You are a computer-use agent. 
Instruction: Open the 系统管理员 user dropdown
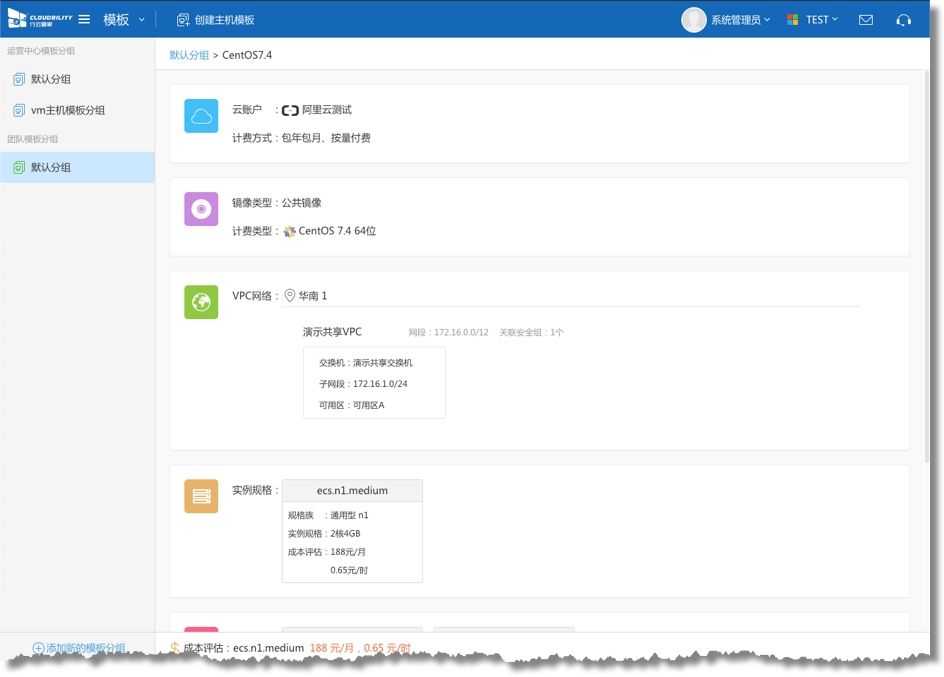[x=740, y=20]
